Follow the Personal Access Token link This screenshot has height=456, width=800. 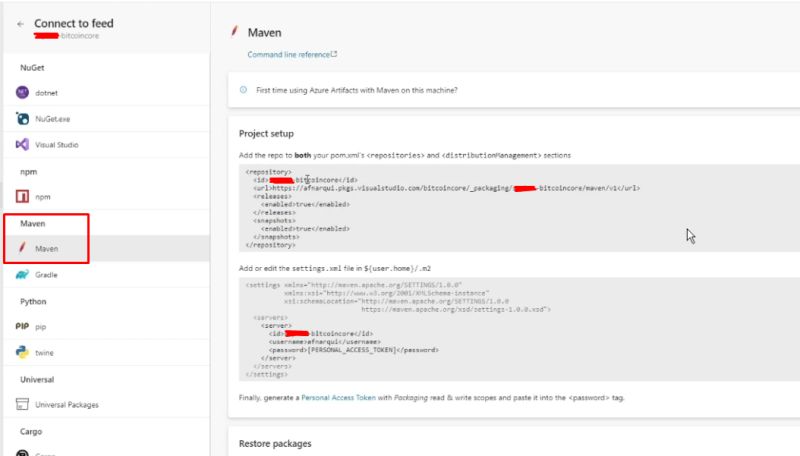(338, 397)
